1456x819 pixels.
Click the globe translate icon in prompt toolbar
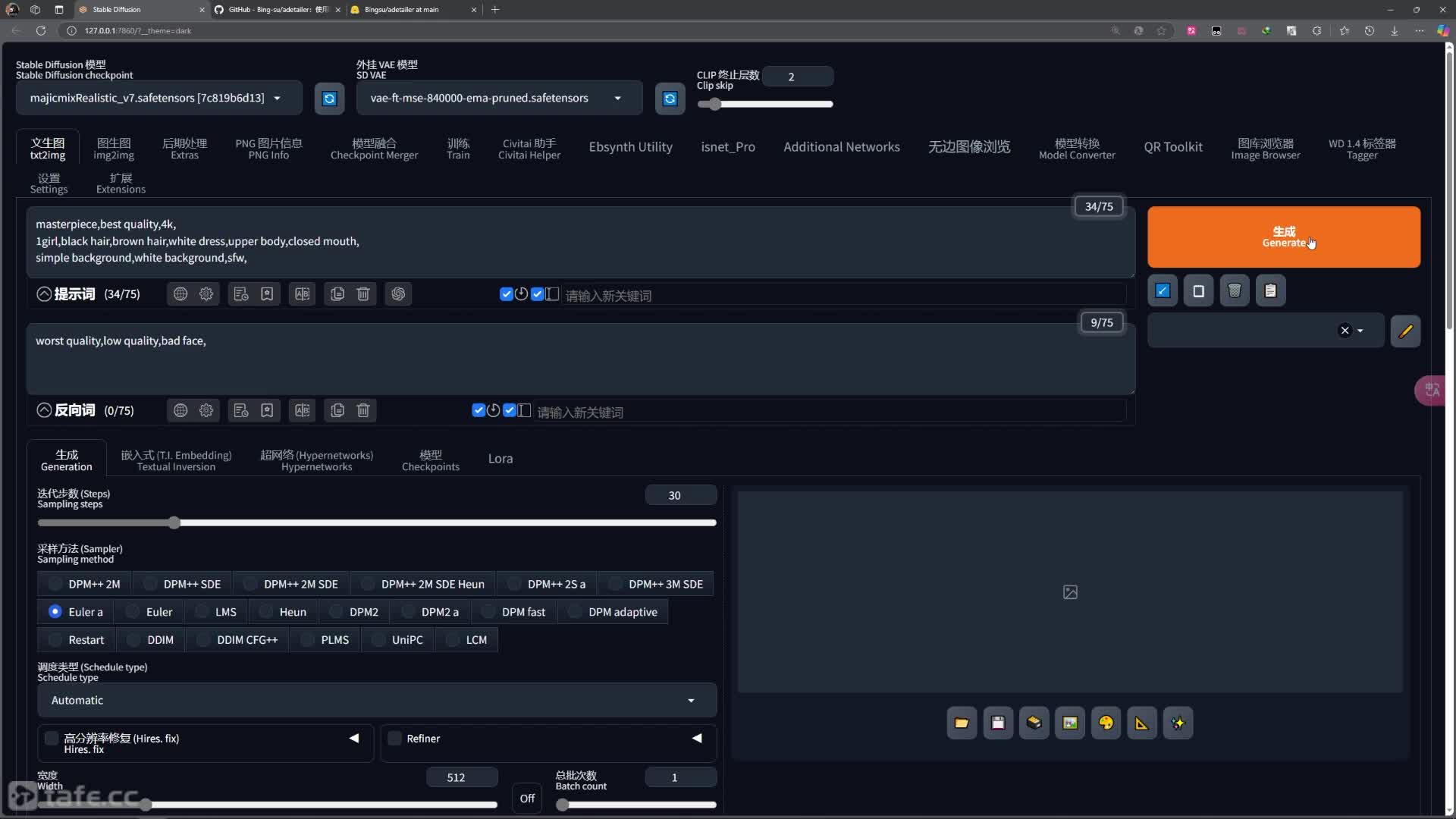tap(180, 294)
